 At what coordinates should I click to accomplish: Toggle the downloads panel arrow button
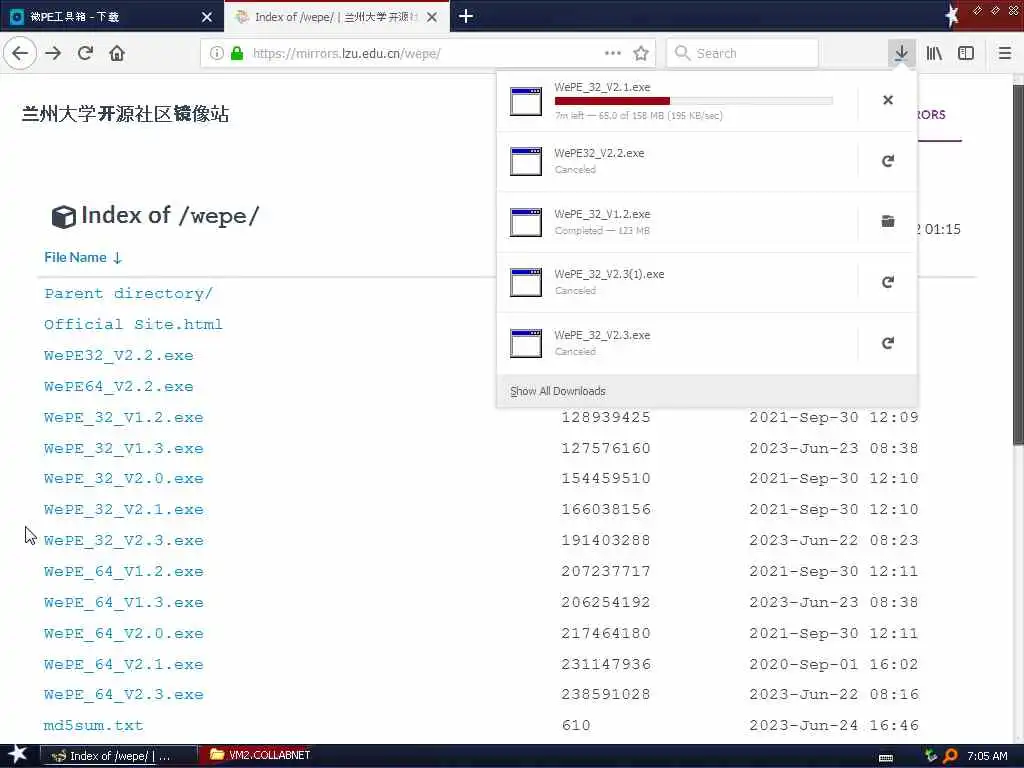click(901, 53)
